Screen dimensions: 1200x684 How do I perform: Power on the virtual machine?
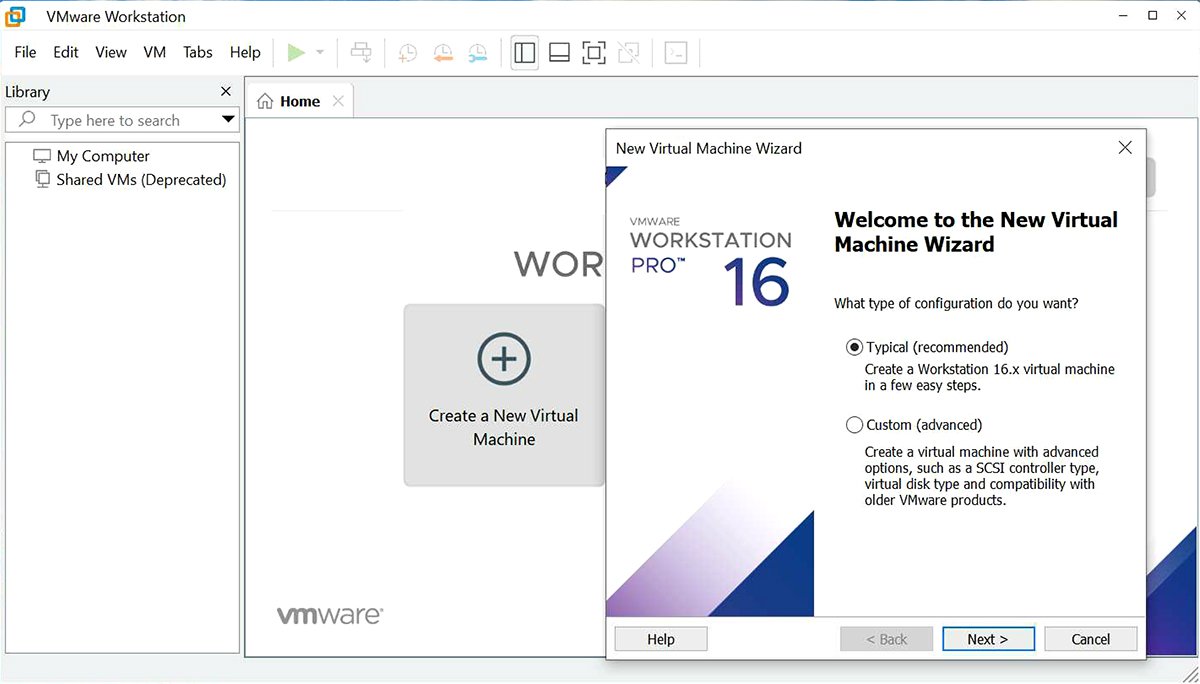[295, 52]
